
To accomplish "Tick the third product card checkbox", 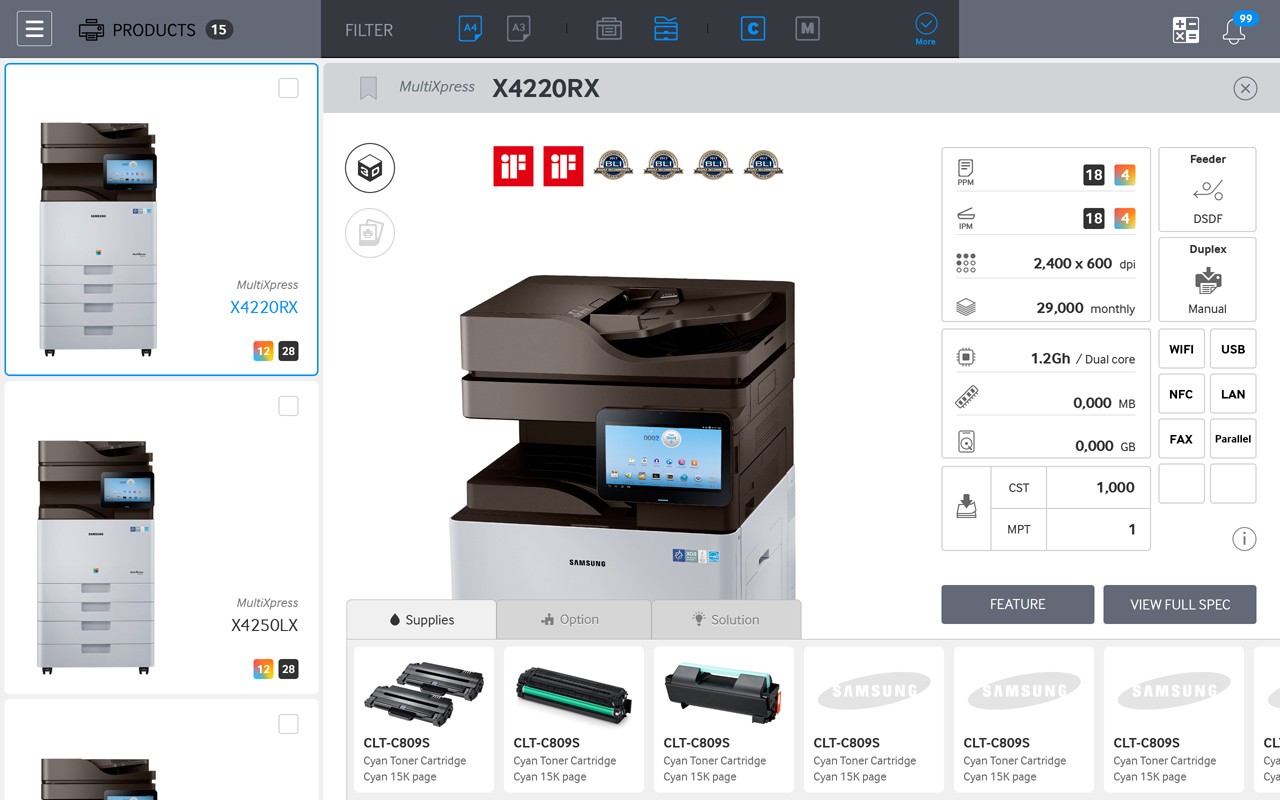I will 288,724.
